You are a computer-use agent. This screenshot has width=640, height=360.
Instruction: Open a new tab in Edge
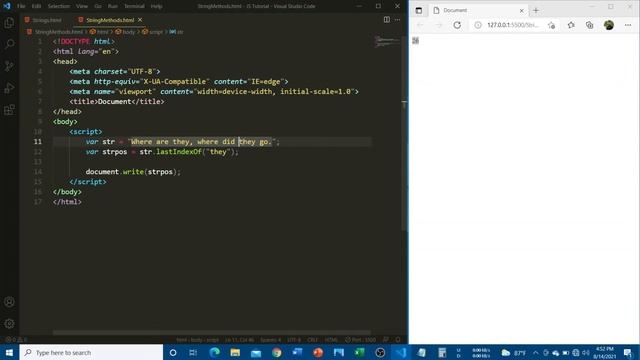coord(536,10)
